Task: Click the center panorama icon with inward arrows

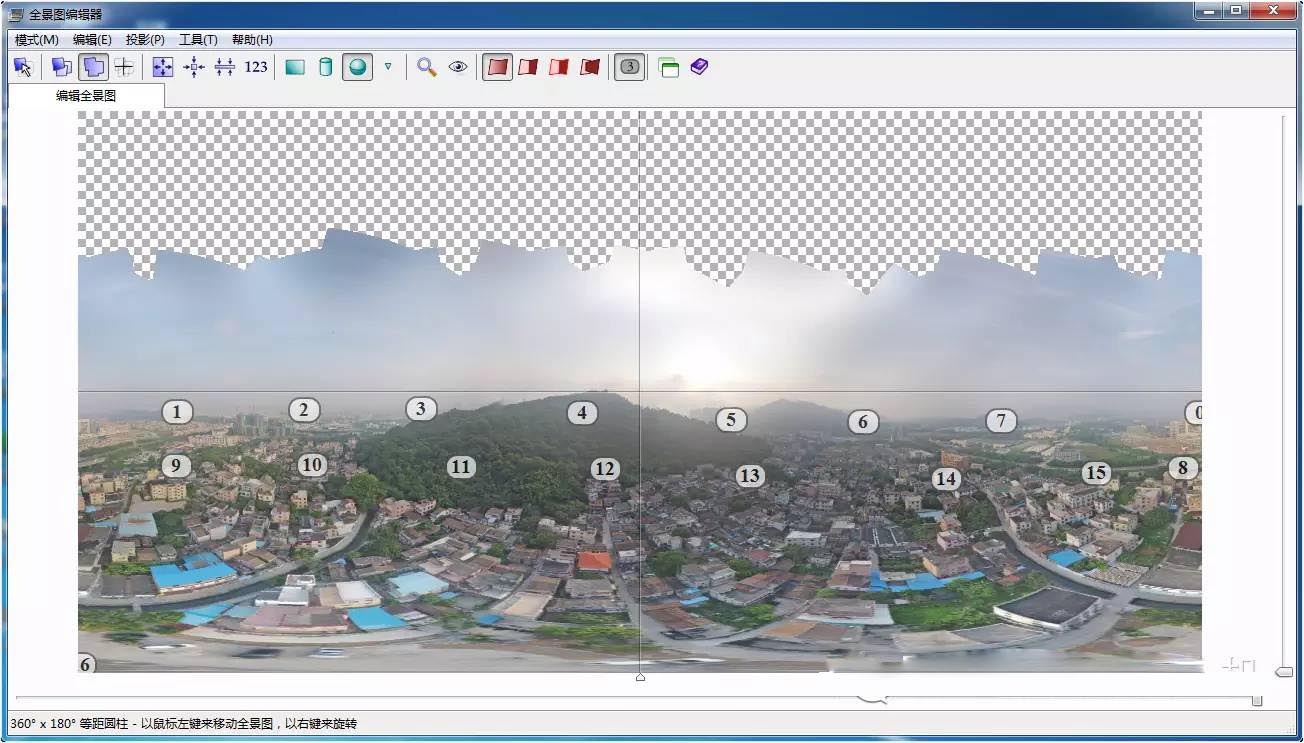Action: click(x=194, y=67)
